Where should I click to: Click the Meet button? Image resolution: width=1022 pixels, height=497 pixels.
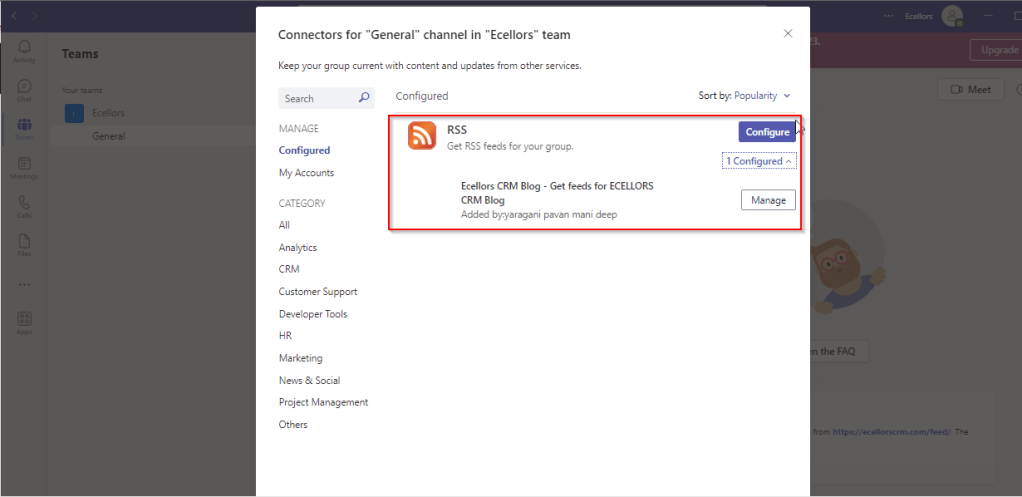(x=970, y=90)
